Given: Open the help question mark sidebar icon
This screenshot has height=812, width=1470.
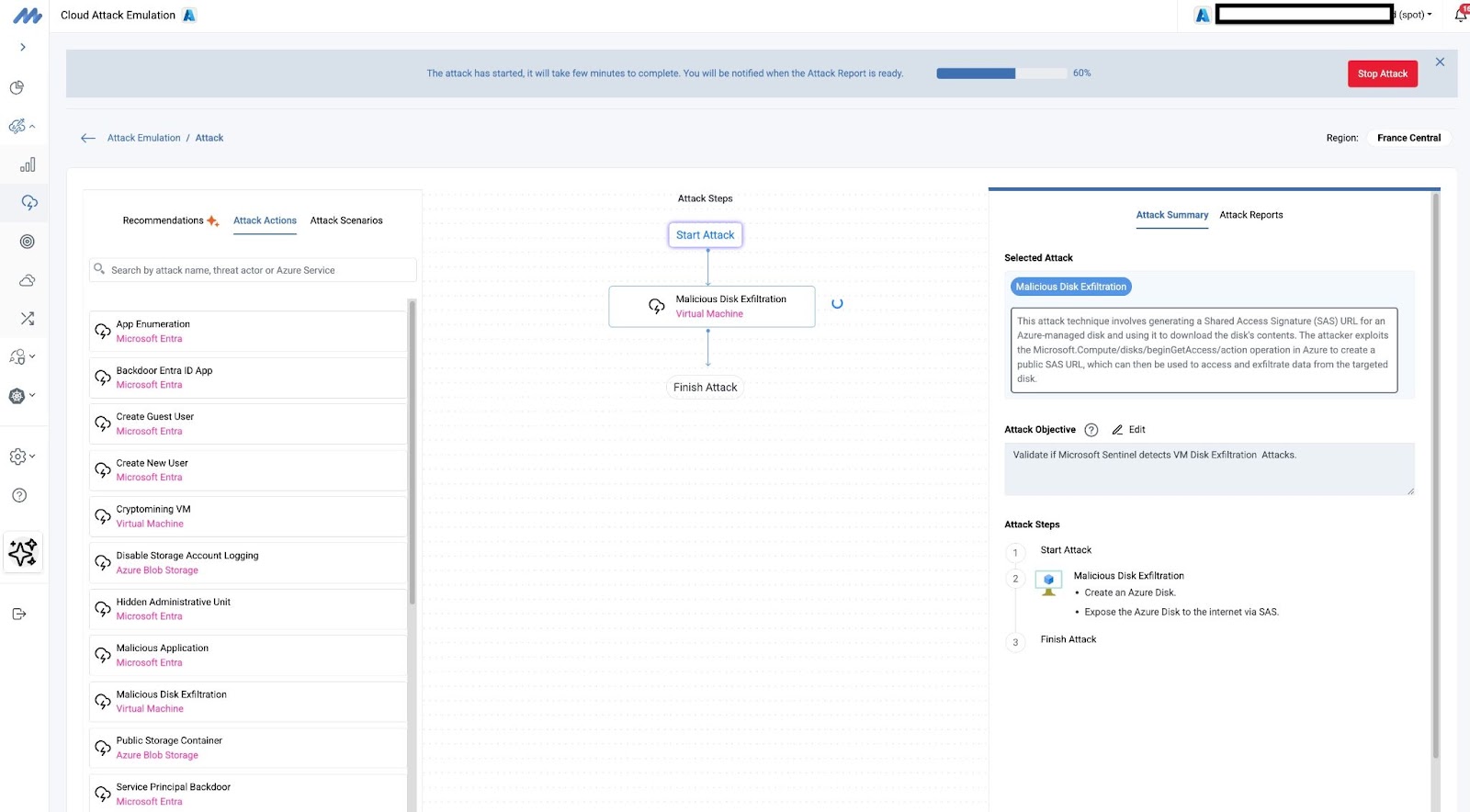Looking at the screenshot, I should (x=19, y=495).
